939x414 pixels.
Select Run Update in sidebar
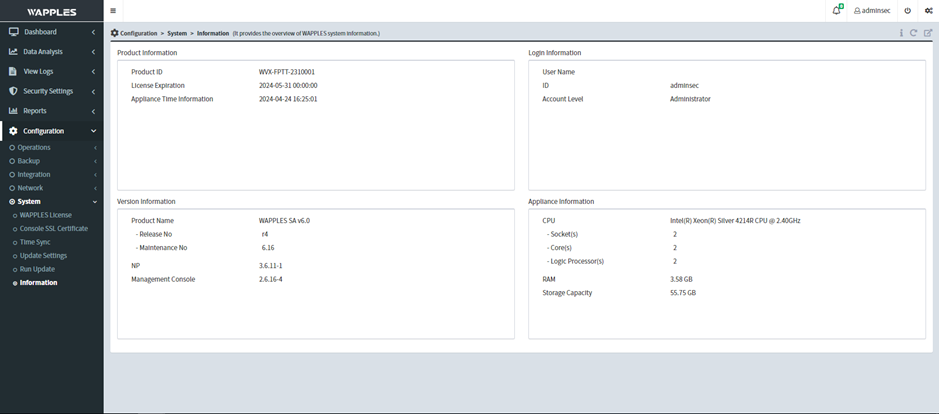click(39, 269)
